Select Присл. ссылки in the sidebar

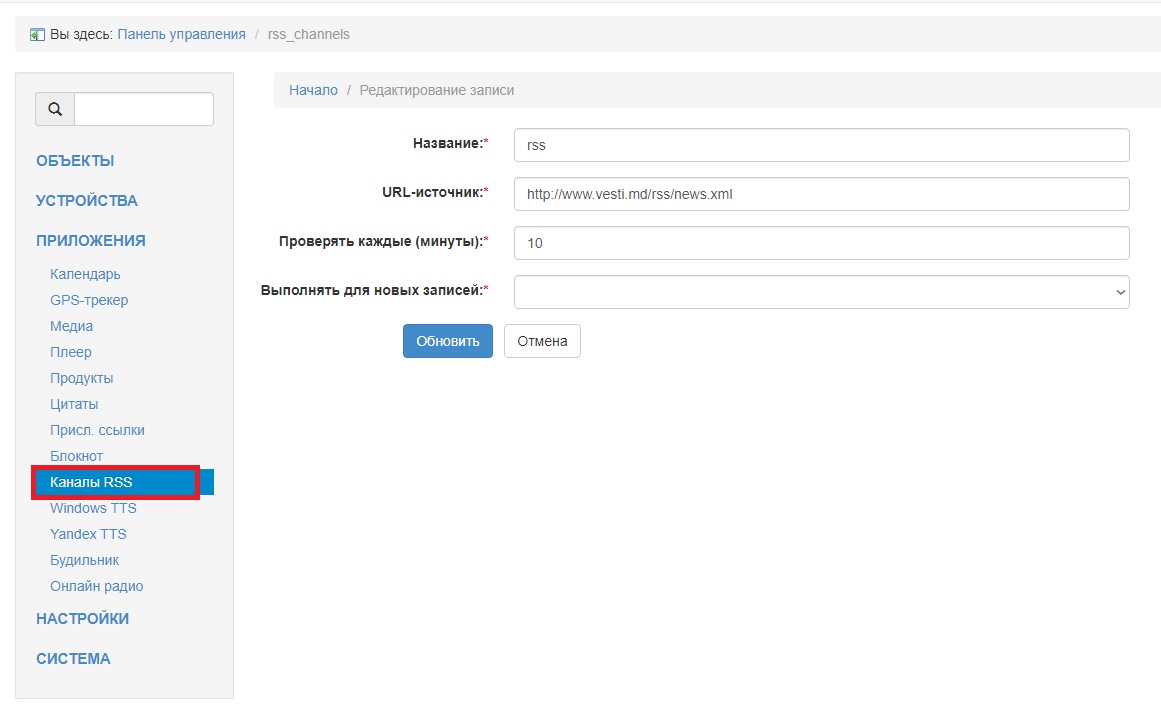click(x=97, y=429)
